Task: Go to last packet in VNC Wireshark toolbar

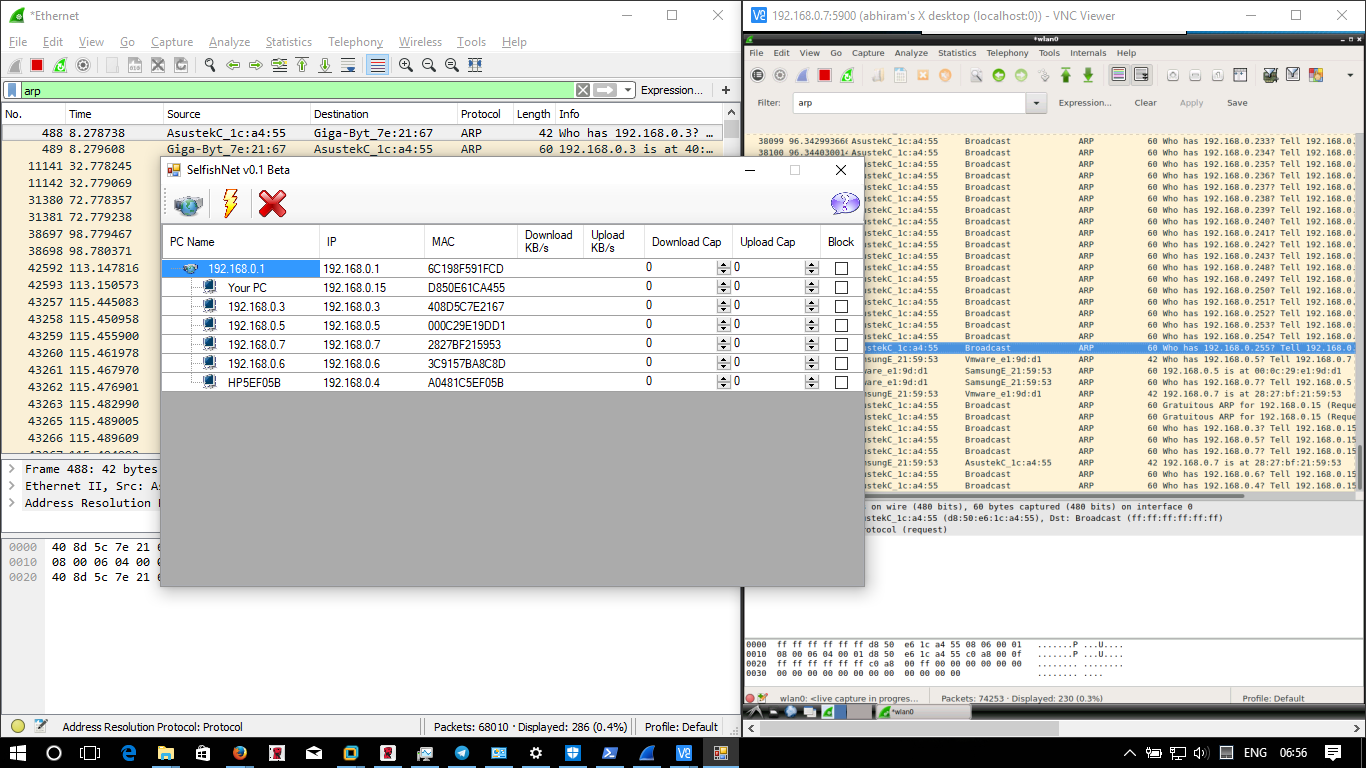Action: coord(1088,75)
